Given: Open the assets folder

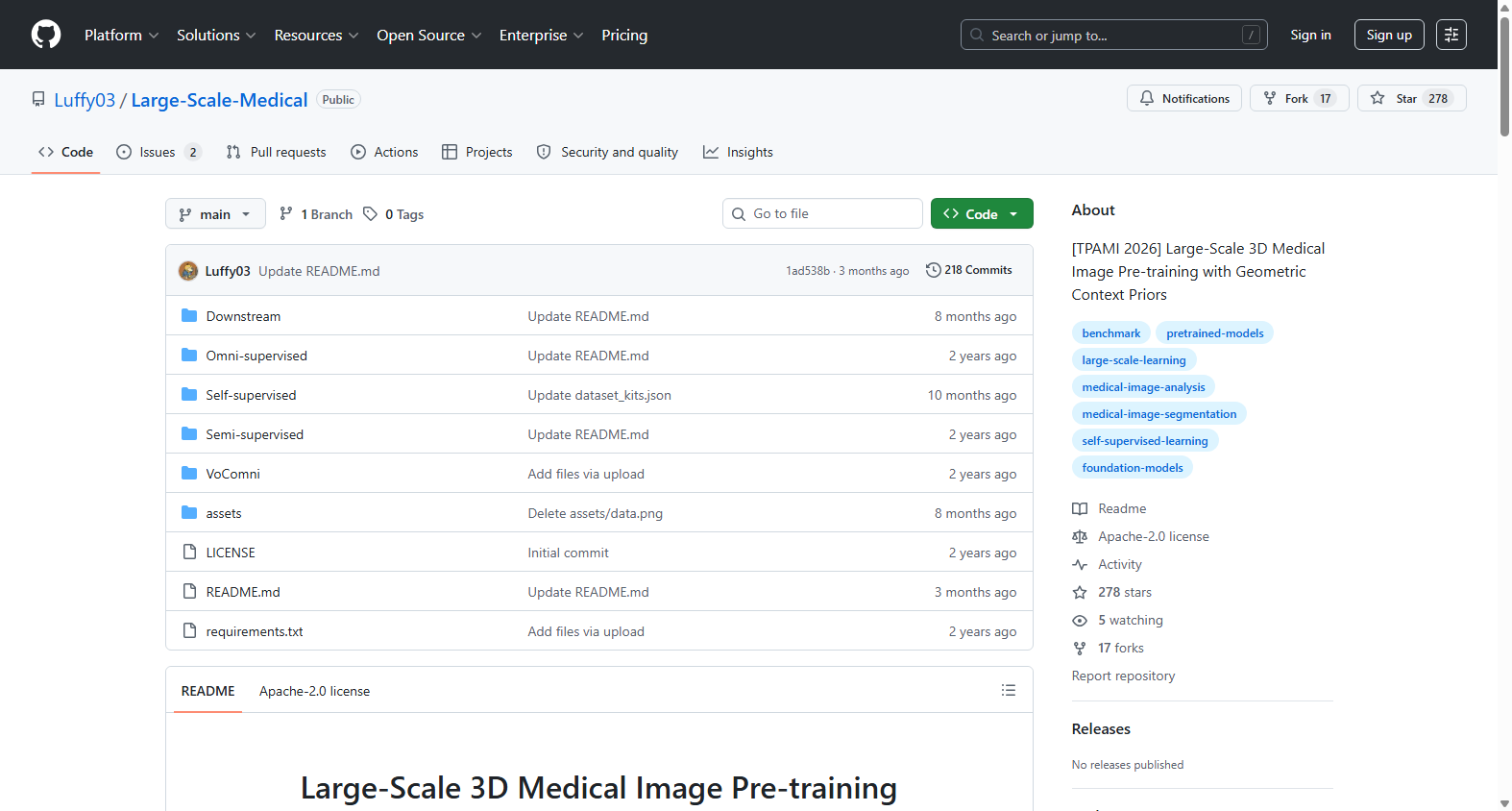Looking at the screenshot, I should [224, 513].
